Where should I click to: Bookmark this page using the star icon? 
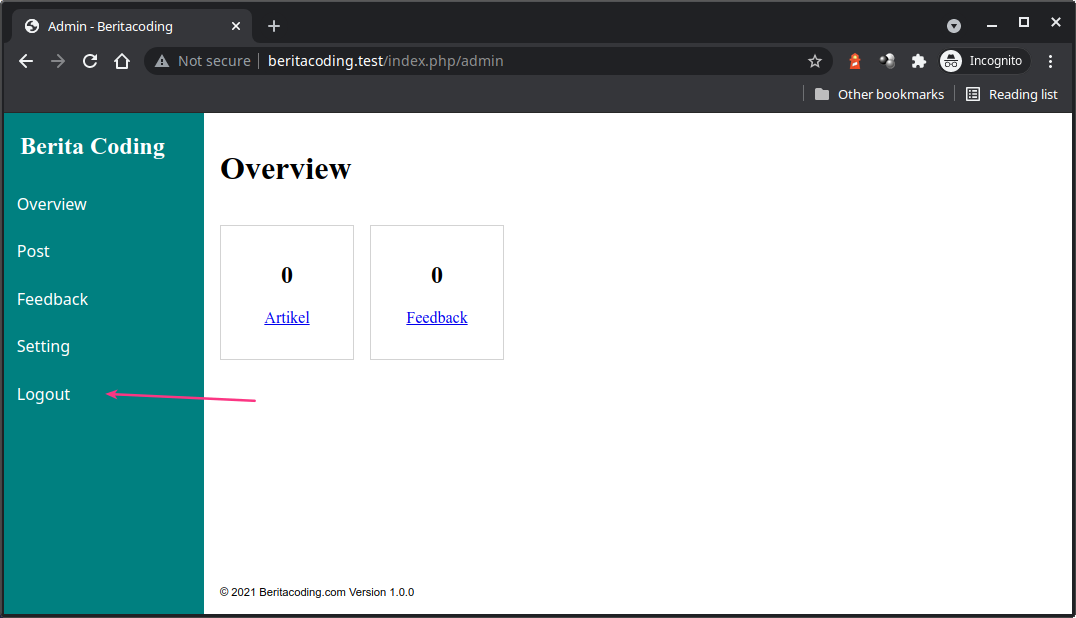coord(814,61)
